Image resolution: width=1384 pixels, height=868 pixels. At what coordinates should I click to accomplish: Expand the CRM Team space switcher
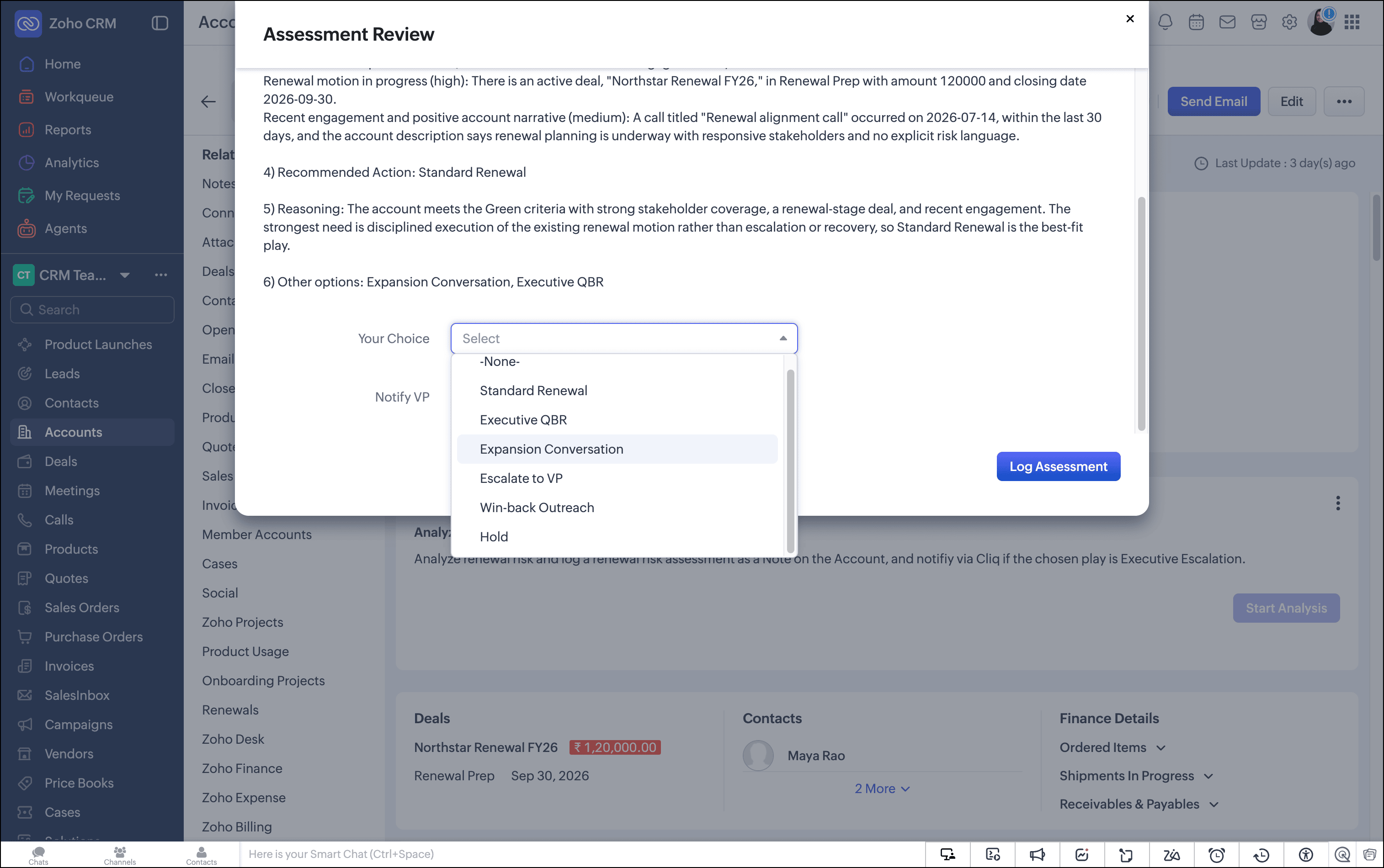click(125, 275)
